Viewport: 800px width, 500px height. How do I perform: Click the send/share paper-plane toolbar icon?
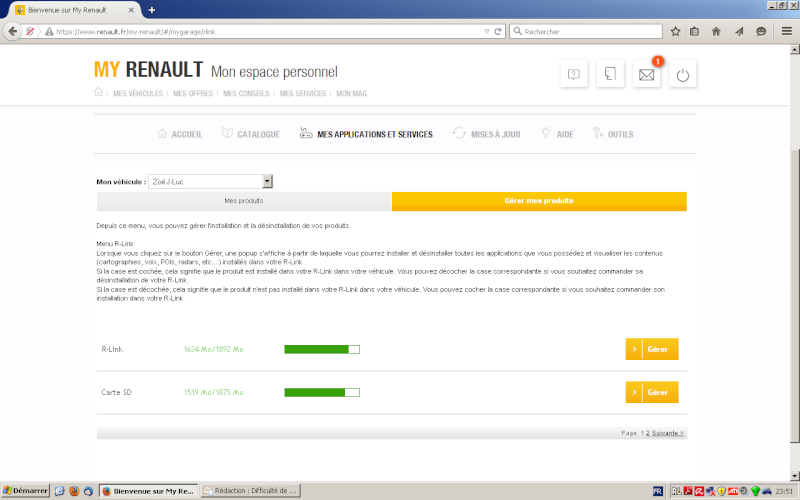(x=739, y=32)
